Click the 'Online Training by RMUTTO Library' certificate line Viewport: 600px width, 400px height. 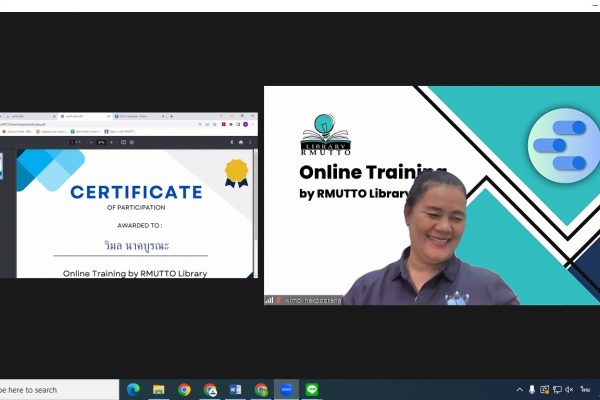(x=135, y=273)
